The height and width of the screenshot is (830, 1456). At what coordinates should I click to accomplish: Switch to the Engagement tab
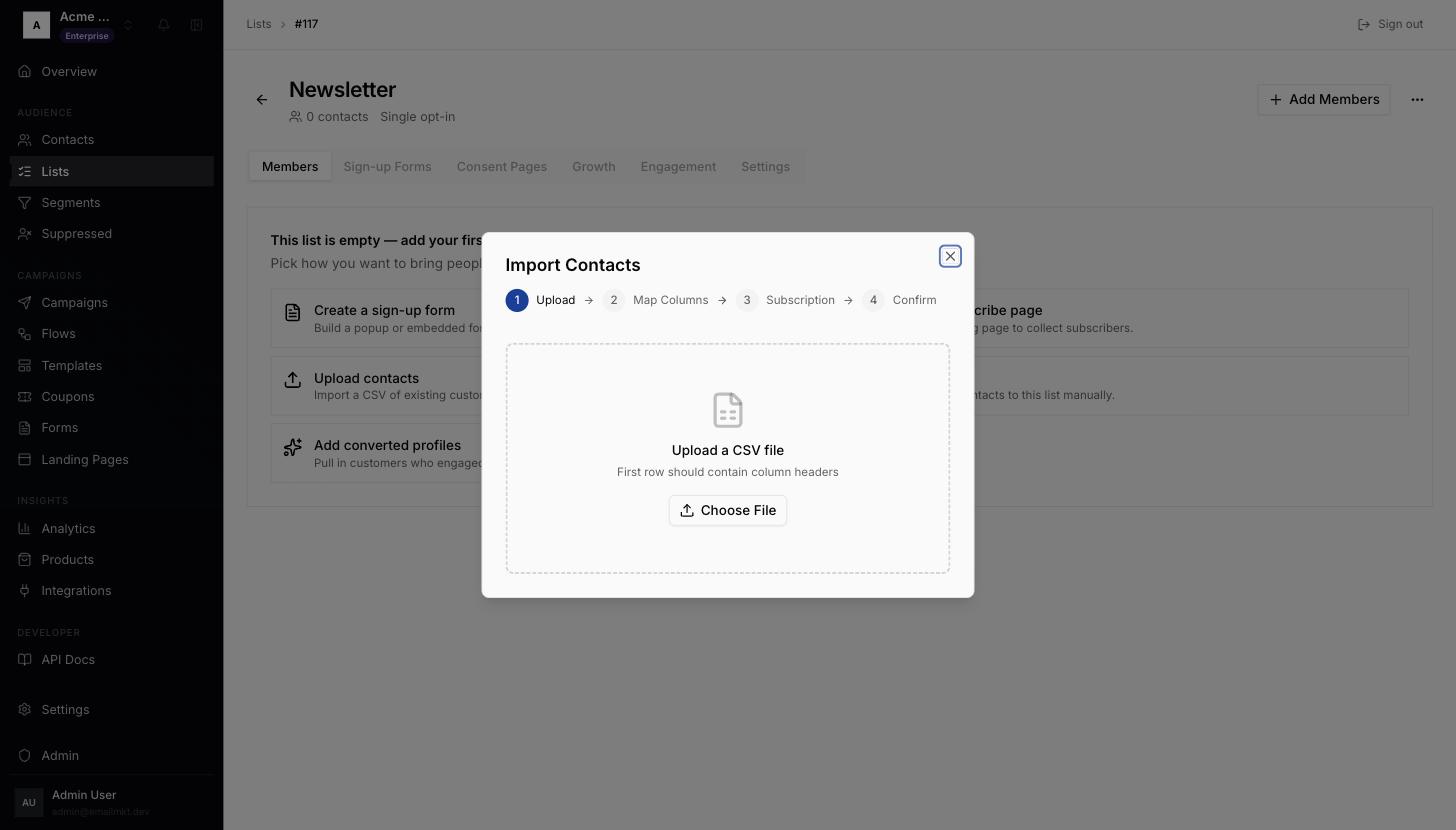(678, 166)
